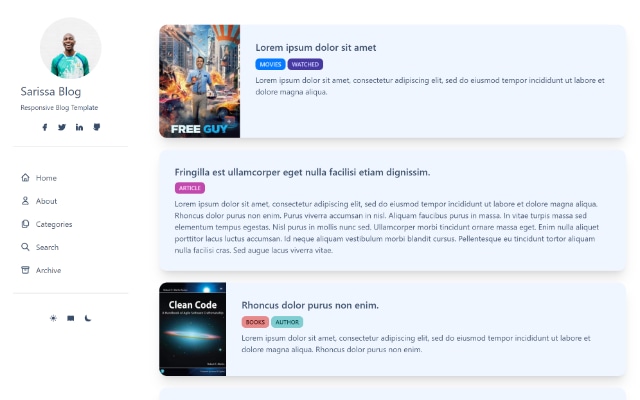640x400 pixels.
Task: Open the Twitter profile icon
Action: coord(62,127)
